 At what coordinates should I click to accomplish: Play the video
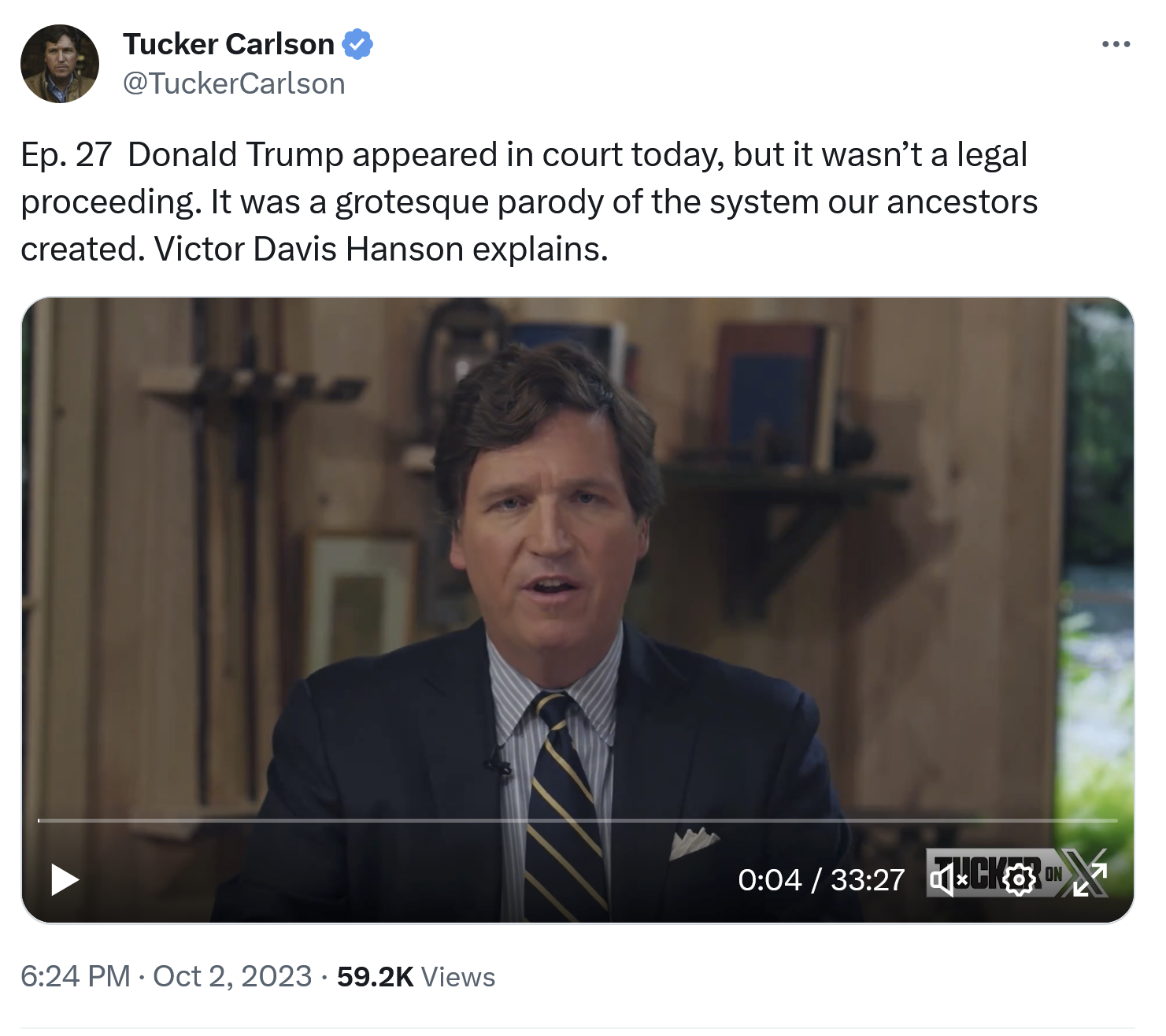tap(65, 879)
